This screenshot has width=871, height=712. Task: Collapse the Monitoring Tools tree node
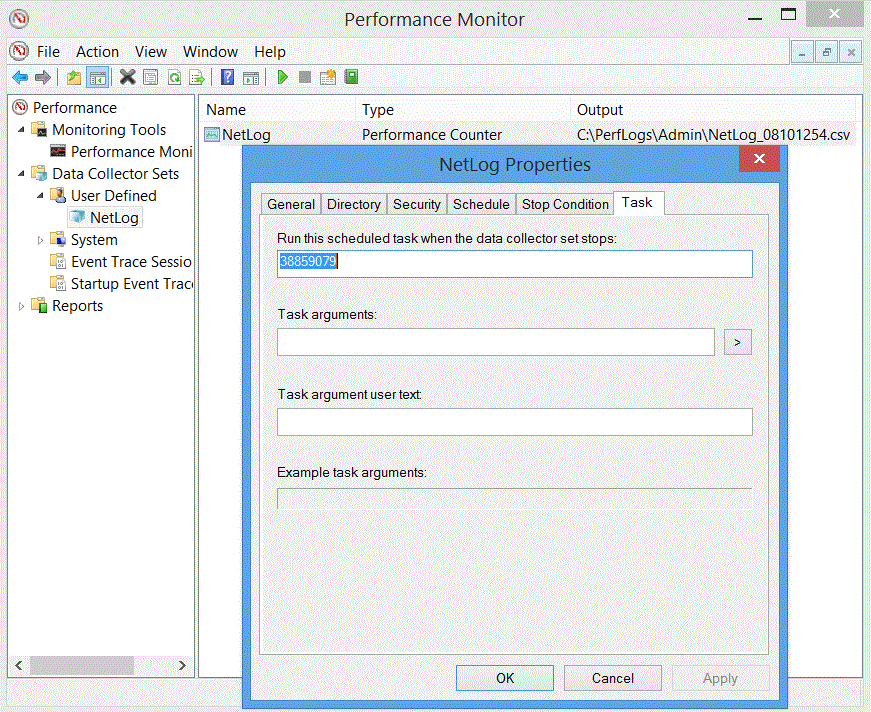22,130
